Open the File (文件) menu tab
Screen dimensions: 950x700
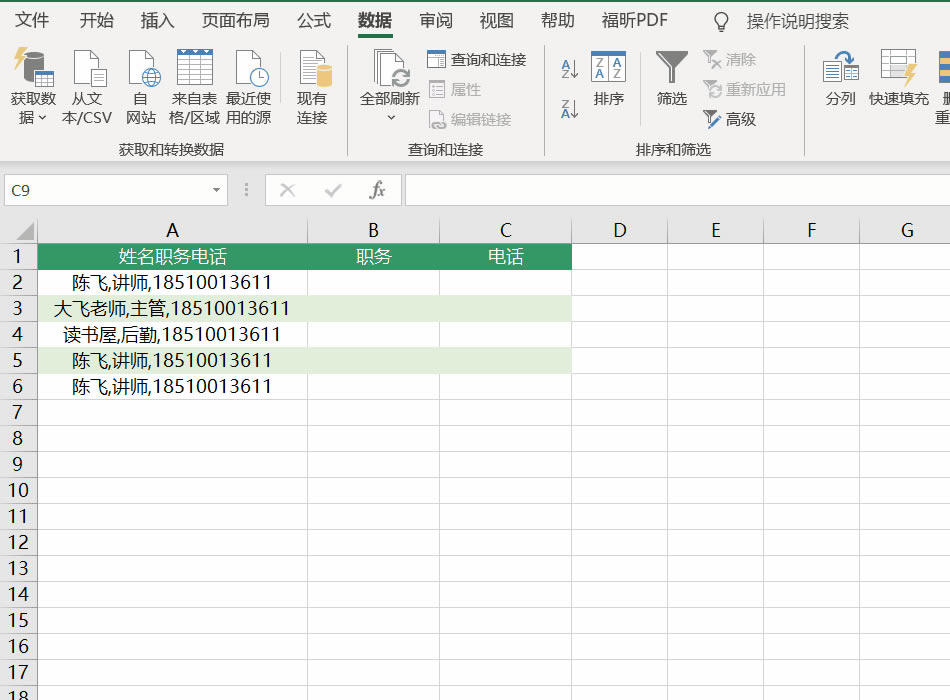[x=32, y=21]
